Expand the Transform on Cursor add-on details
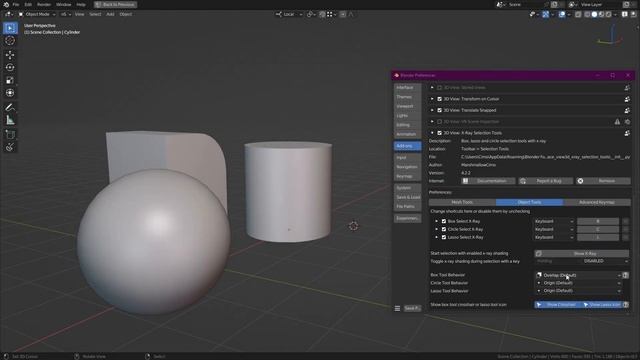The width and height of the screenshot is (640, 360). (x=432, y=99)
